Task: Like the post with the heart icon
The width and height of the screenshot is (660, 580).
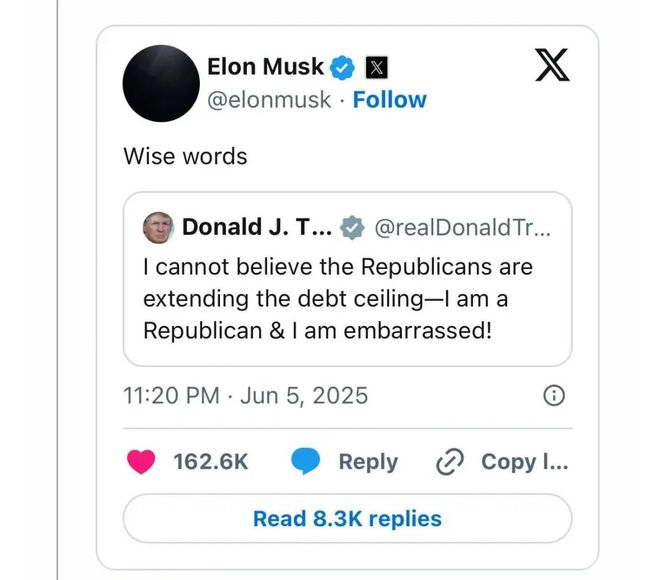Action: pyautogui.click(x=144, y=461)
